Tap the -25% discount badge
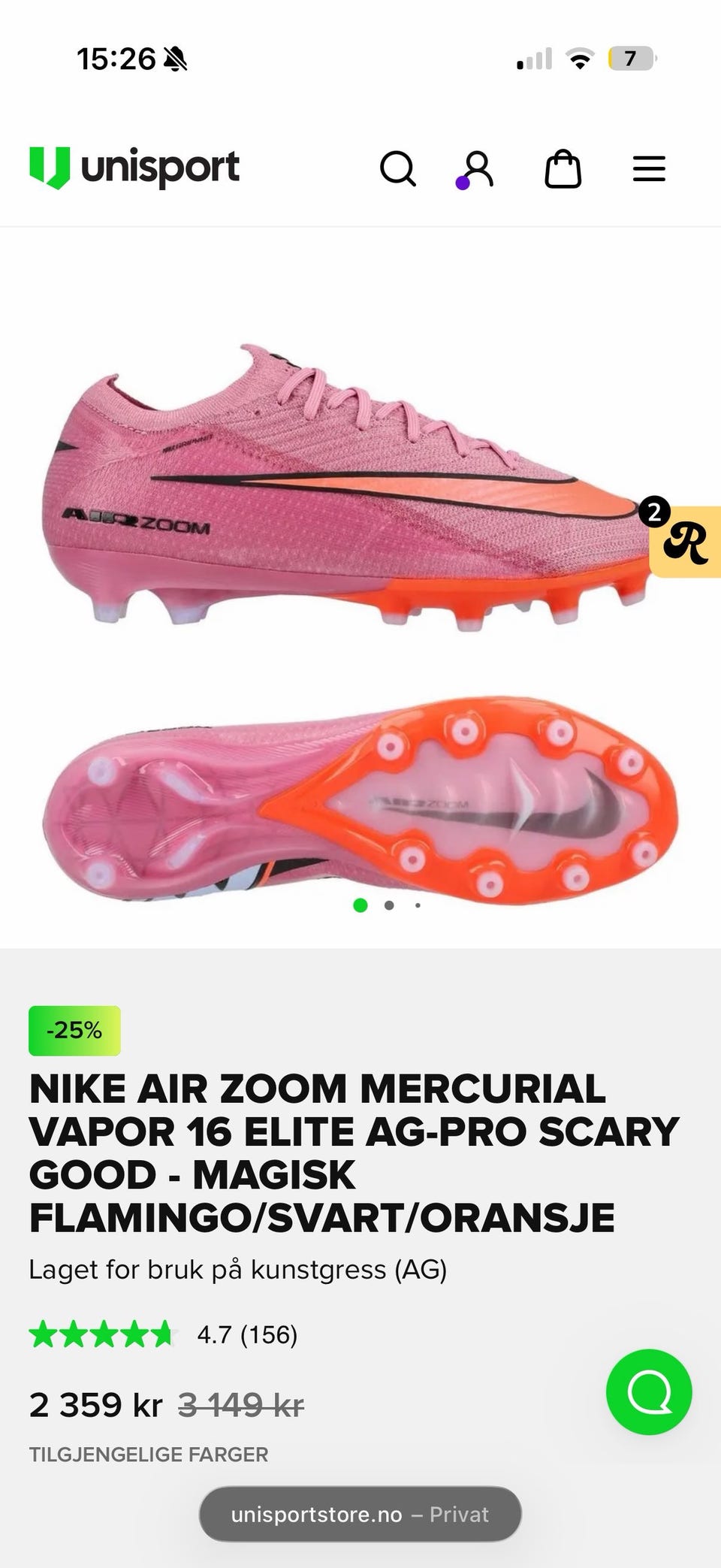721x1568 pixels. (74, 1030)
